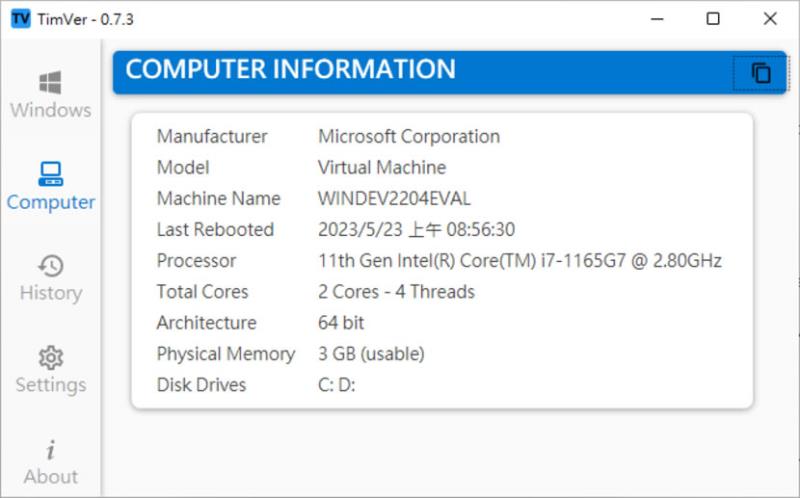
Task: Open the Windows page in sidebar
Action: click(51, 95)
